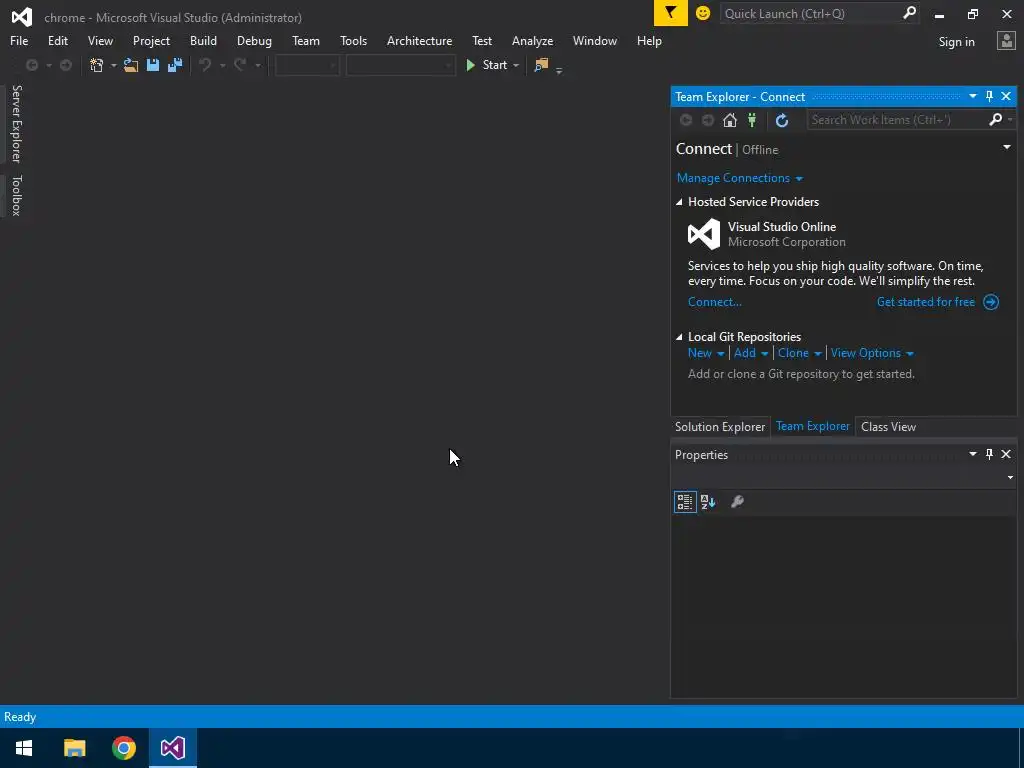1024x768 pixels.
Task: Open Team Explorer window position dropdown
Action: pos(973,97)
